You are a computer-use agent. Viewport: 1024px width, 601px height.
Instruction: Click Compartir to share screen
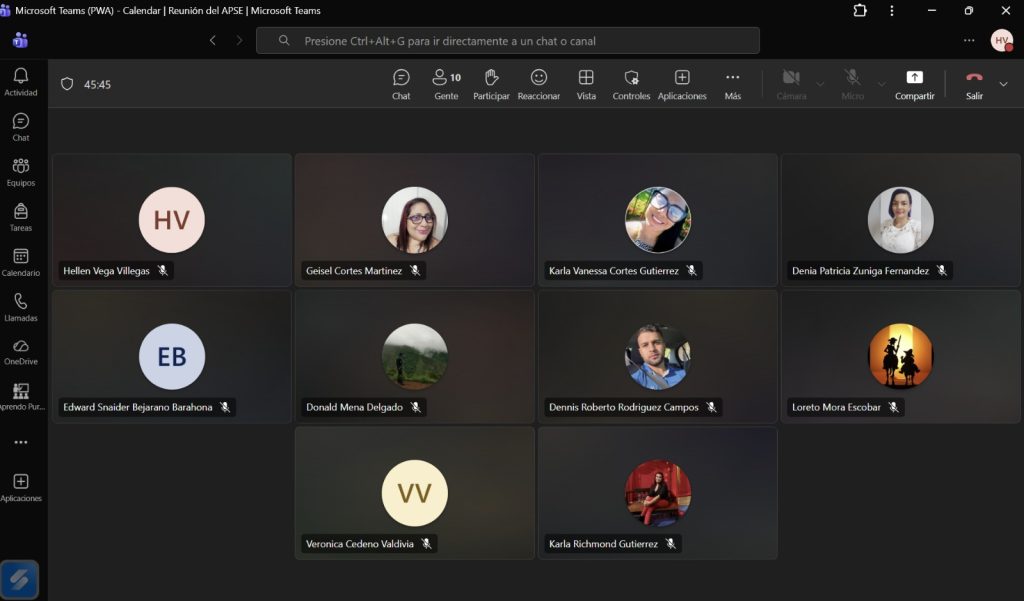pos(914,84)
